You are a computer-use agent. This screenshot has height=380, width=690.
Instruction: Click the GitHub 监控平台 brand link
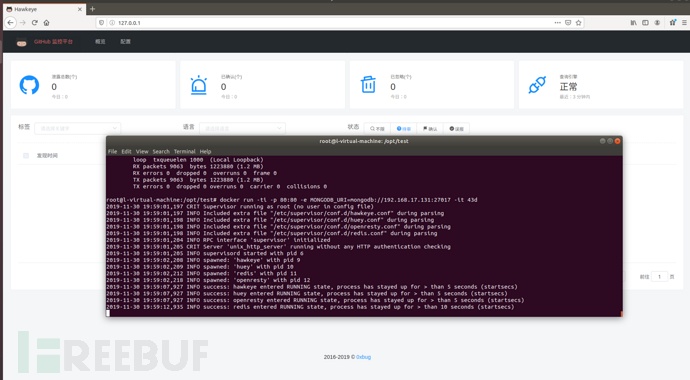[x=53, y=42]
